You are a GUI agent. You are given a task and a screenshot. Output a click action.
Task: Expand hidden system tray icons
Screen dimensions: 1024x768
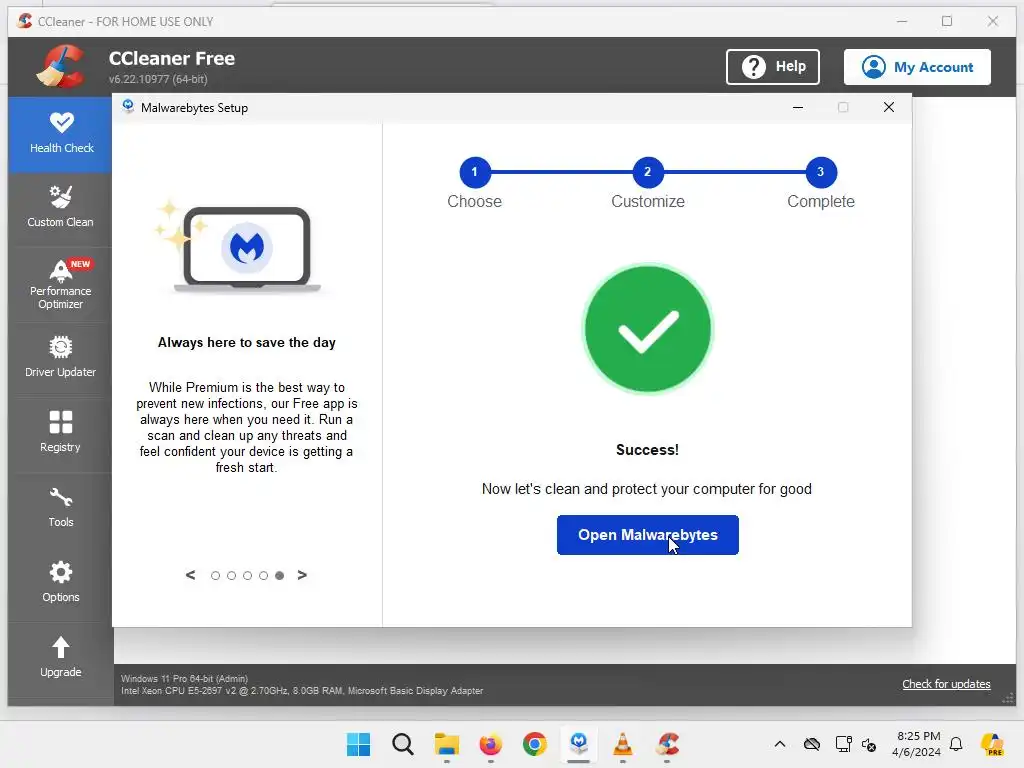click(x=780, y=744)
